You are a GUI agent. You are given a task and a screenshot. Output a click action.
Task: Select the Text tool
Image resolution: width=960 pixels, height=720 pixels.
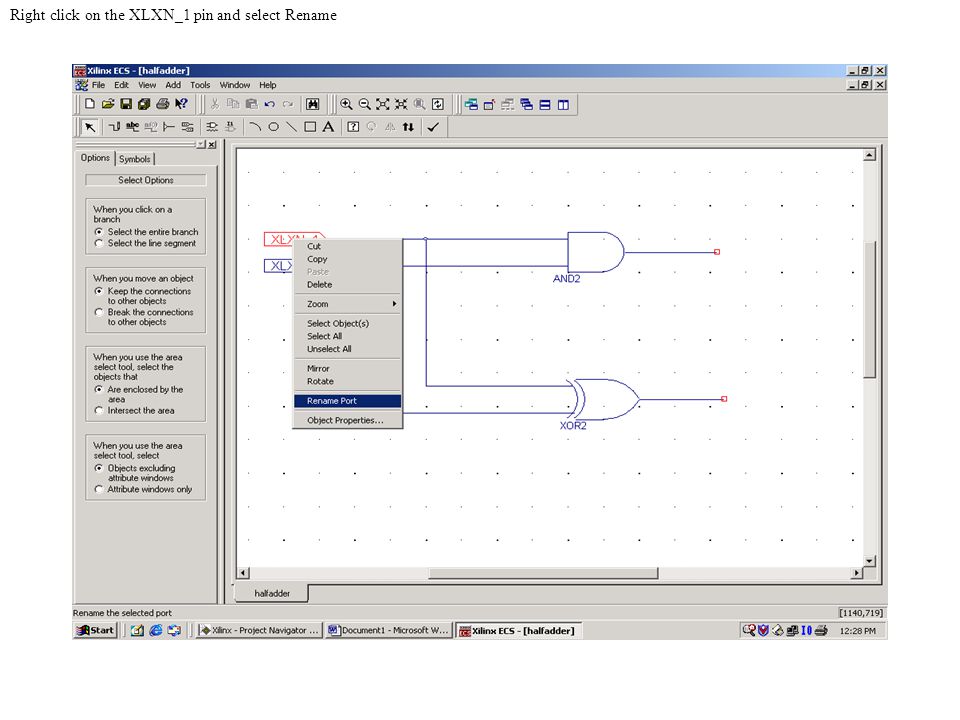[329, 127]
